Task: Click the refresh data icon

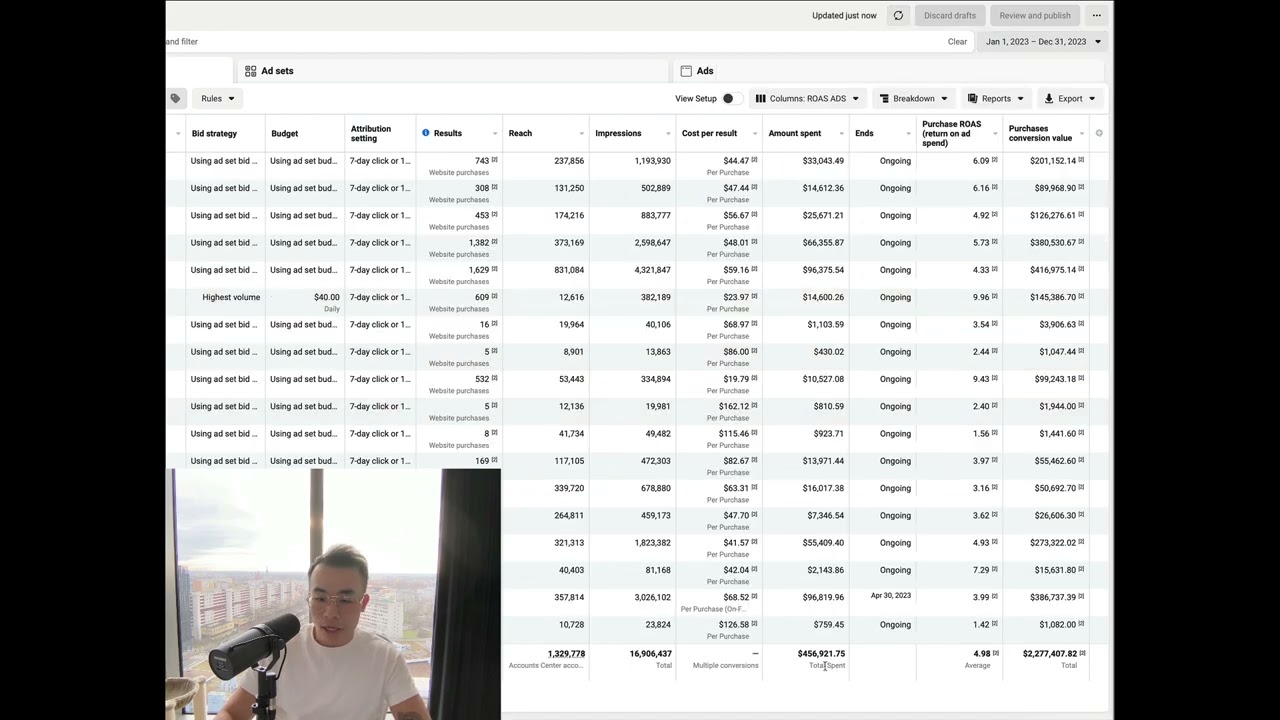Action: 898,15
